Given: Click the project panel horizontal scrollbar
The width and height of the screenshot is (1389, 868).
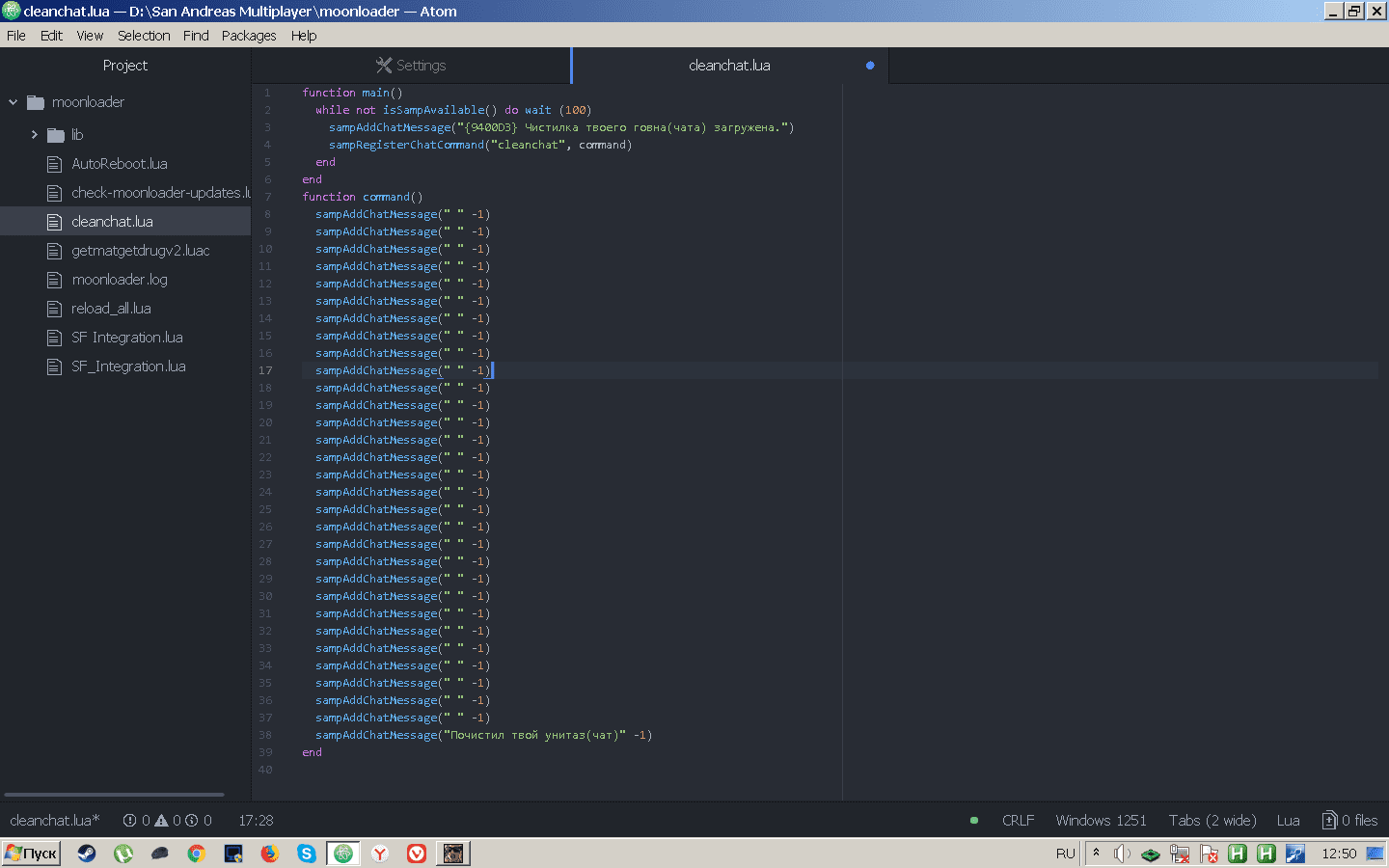Looking at the screenshot, I should click(x=114, y=795).
